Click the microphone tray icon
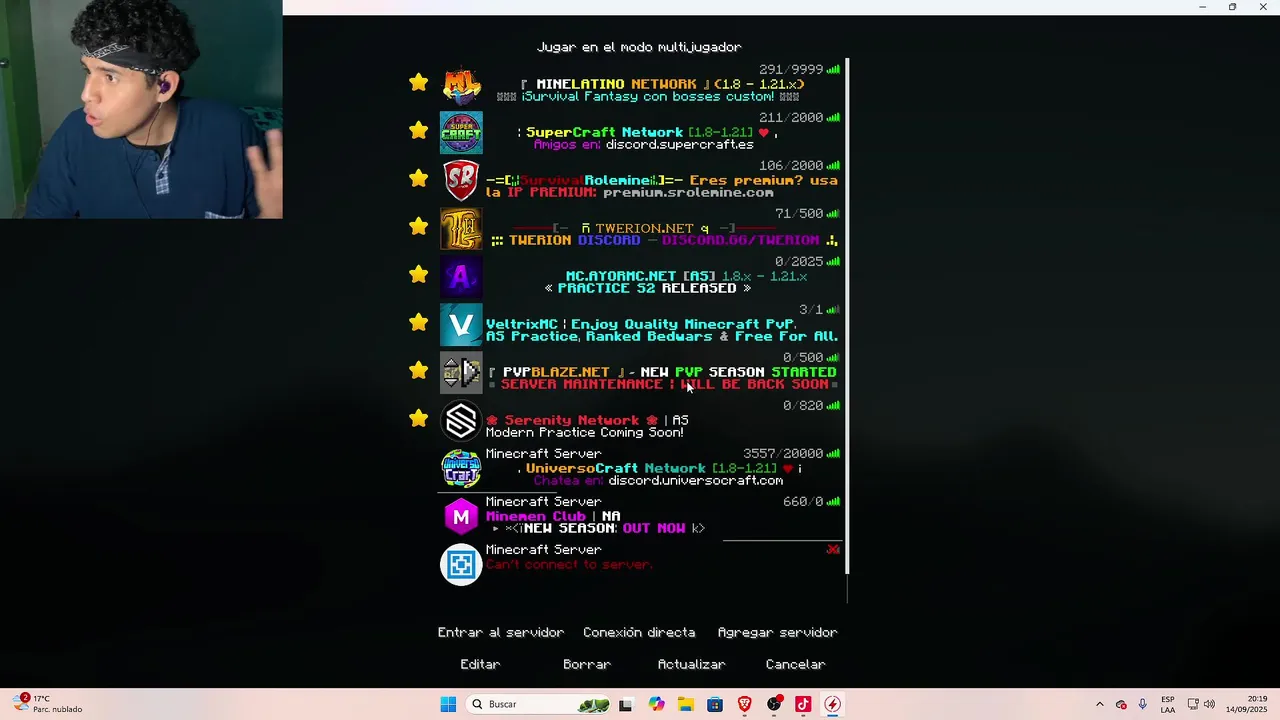The width and height of the screenshot is (1280, 720). coord(1142,704)
